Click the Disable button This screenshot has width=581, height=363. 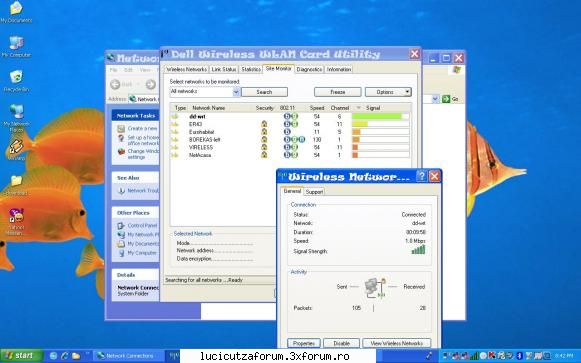341,343
